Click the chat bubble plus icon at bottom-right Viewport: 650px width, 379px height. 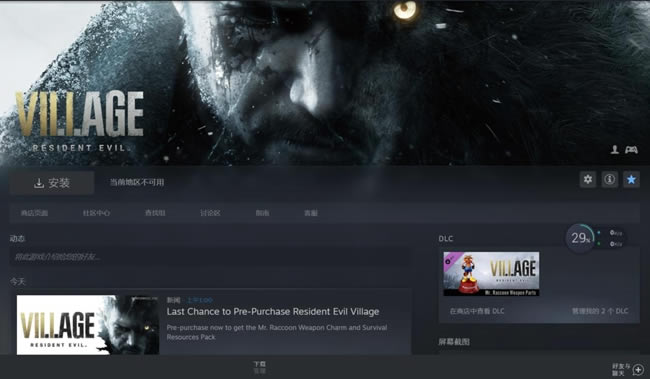click(639, 369)
